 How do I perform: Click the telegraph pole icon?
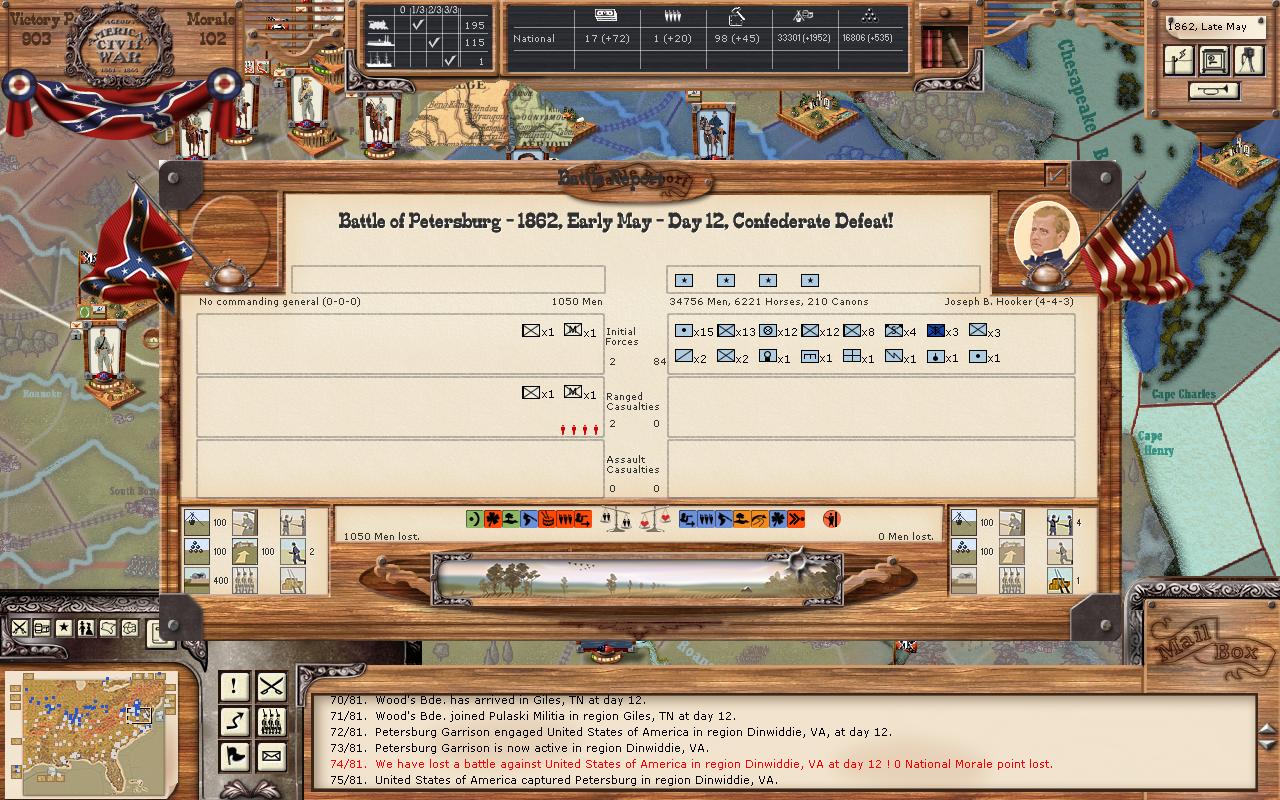tap(1180, 62)
